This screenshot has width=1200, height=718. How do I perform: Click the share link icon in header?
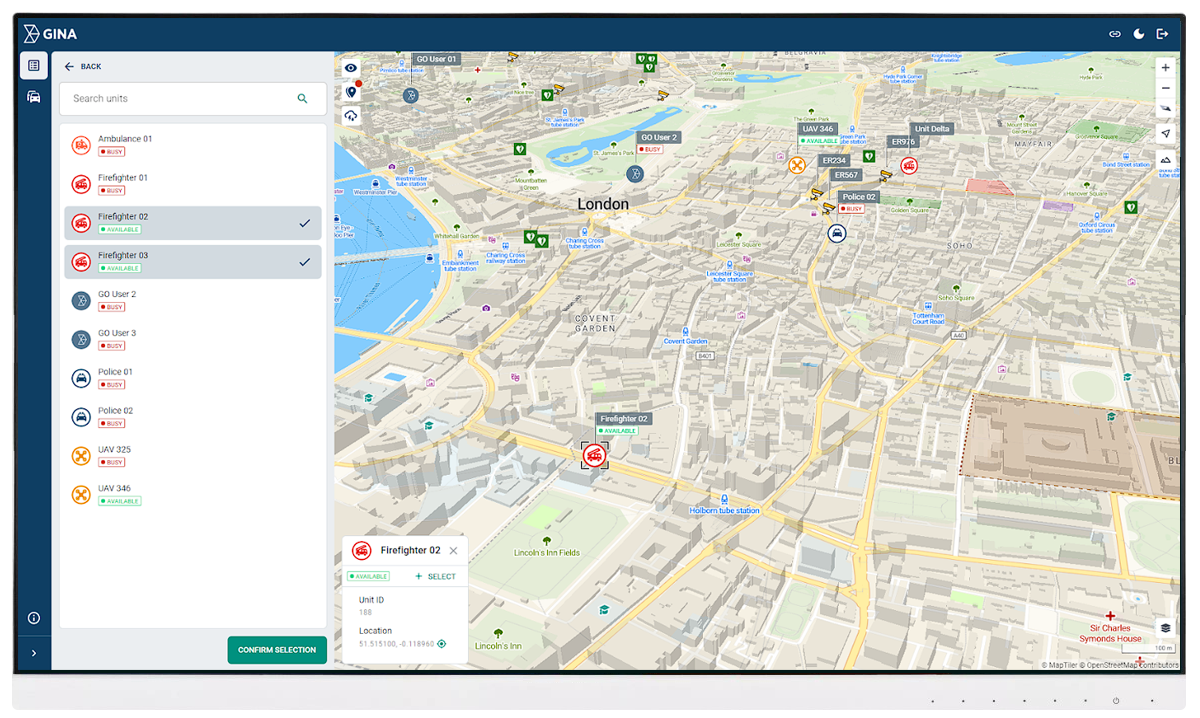tap(1114, 33)
